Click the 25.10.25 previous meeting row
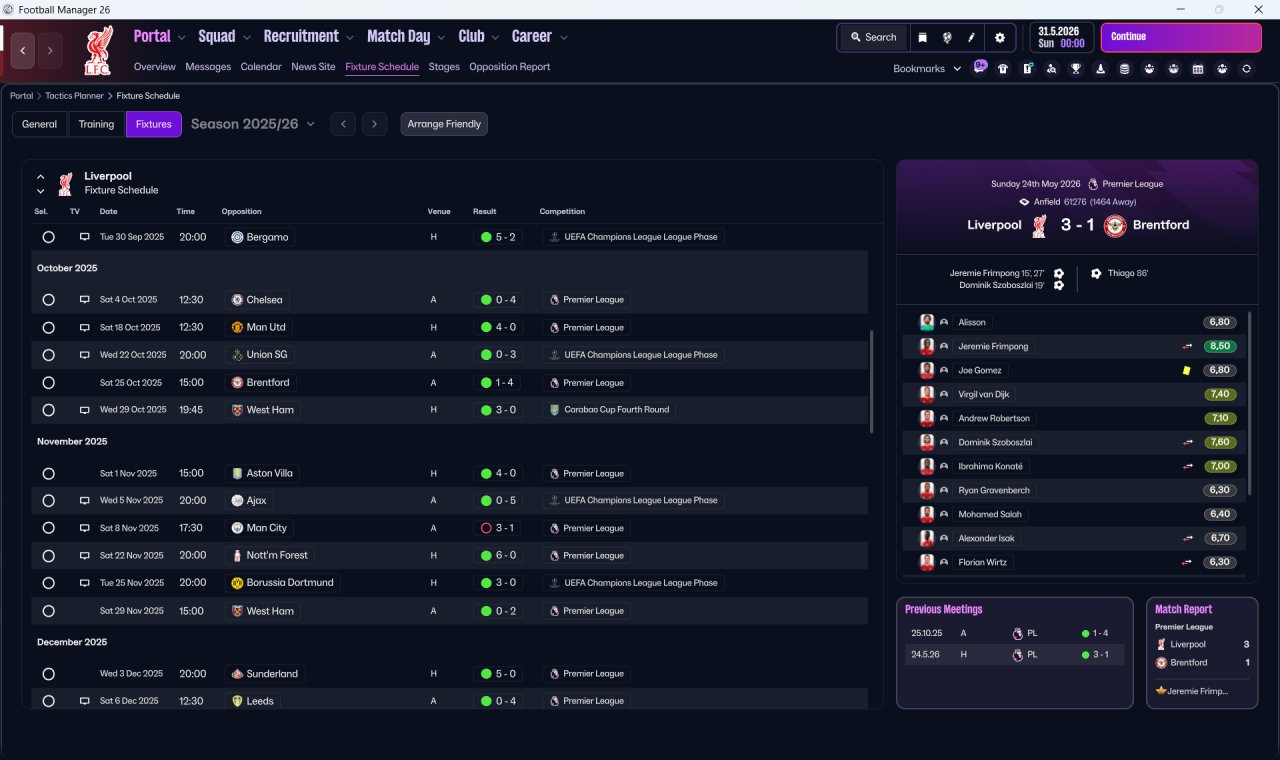Viewport: 1280px width, 760px height. [x=1014, y=633]
